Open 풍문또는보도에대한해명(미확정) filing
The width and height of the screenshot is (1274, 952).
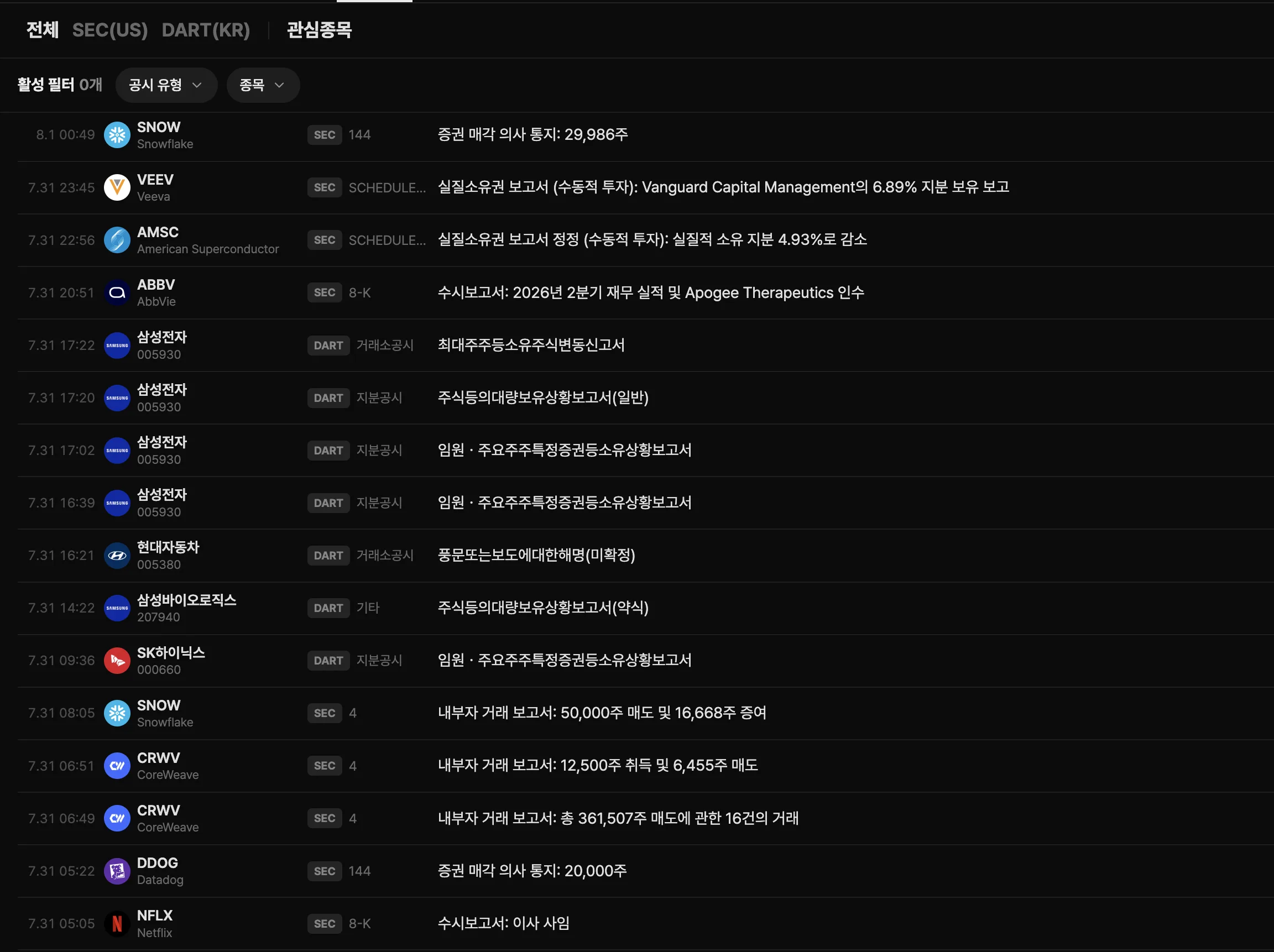click(x=536, y=555)
